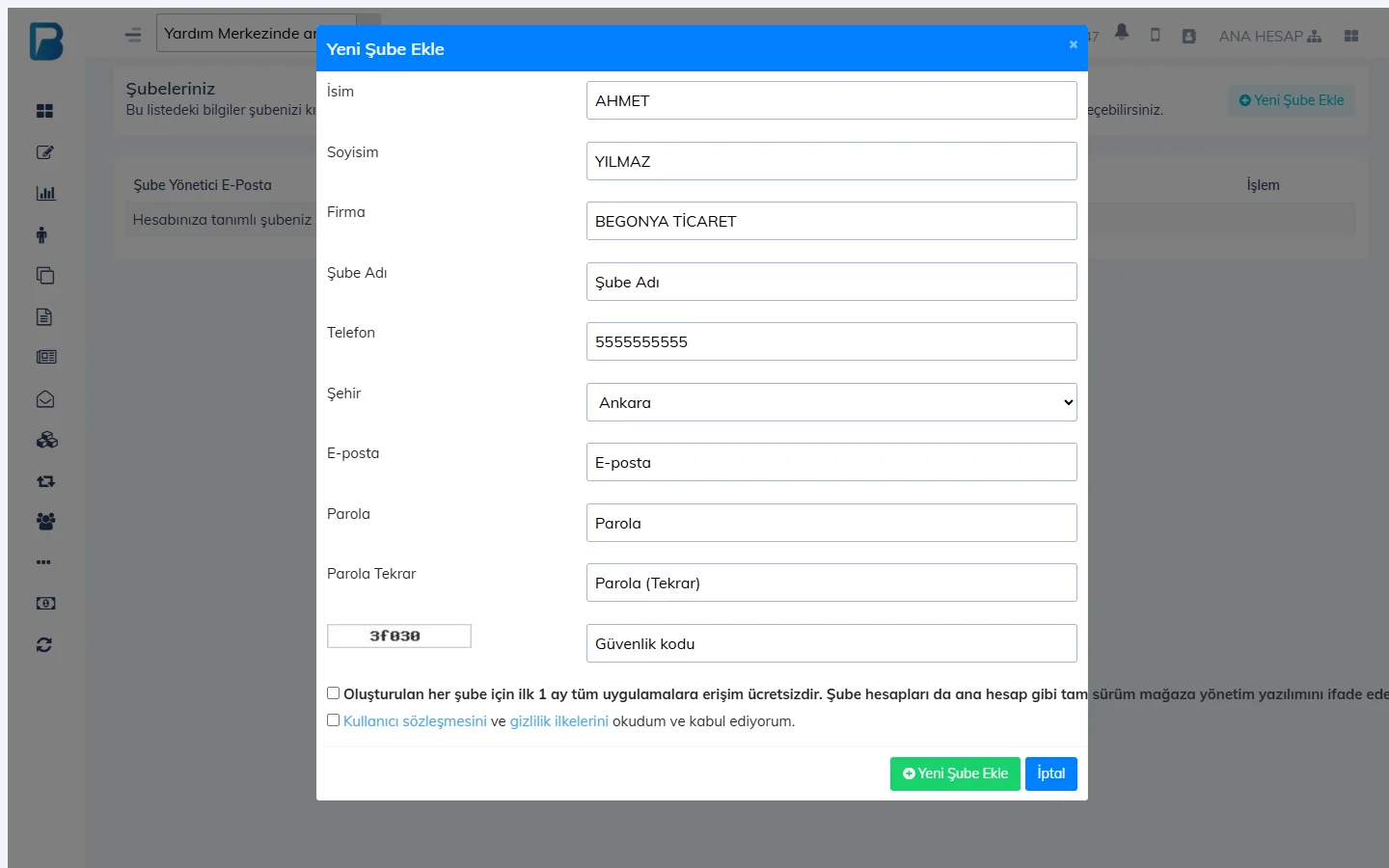
Task: Open the users group icon in the left sidebar
Action: 45,521
